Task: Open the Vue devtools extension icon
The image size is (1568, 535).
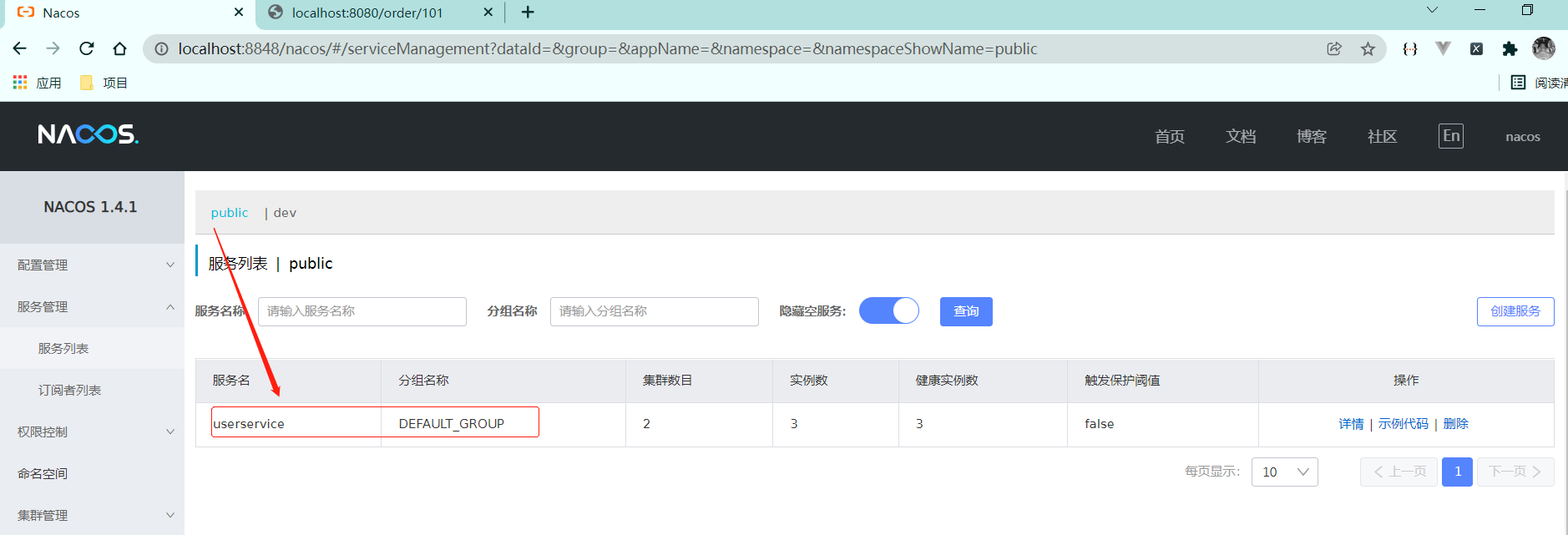Action: click(x=1443, y=48)
